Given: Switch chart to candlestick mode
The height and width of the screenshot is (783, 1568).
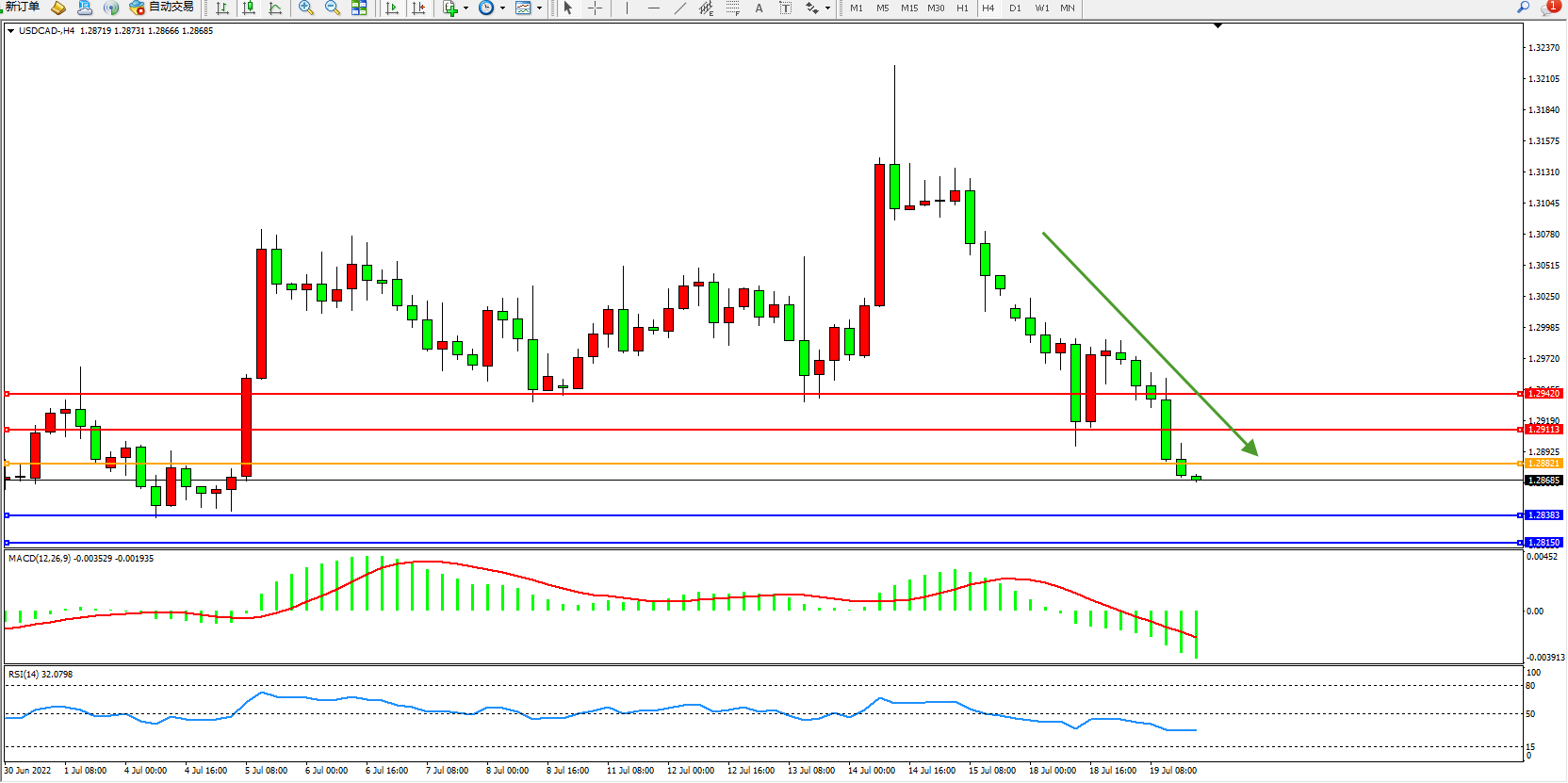Looking at the screenshot, I should coord(249,8).
